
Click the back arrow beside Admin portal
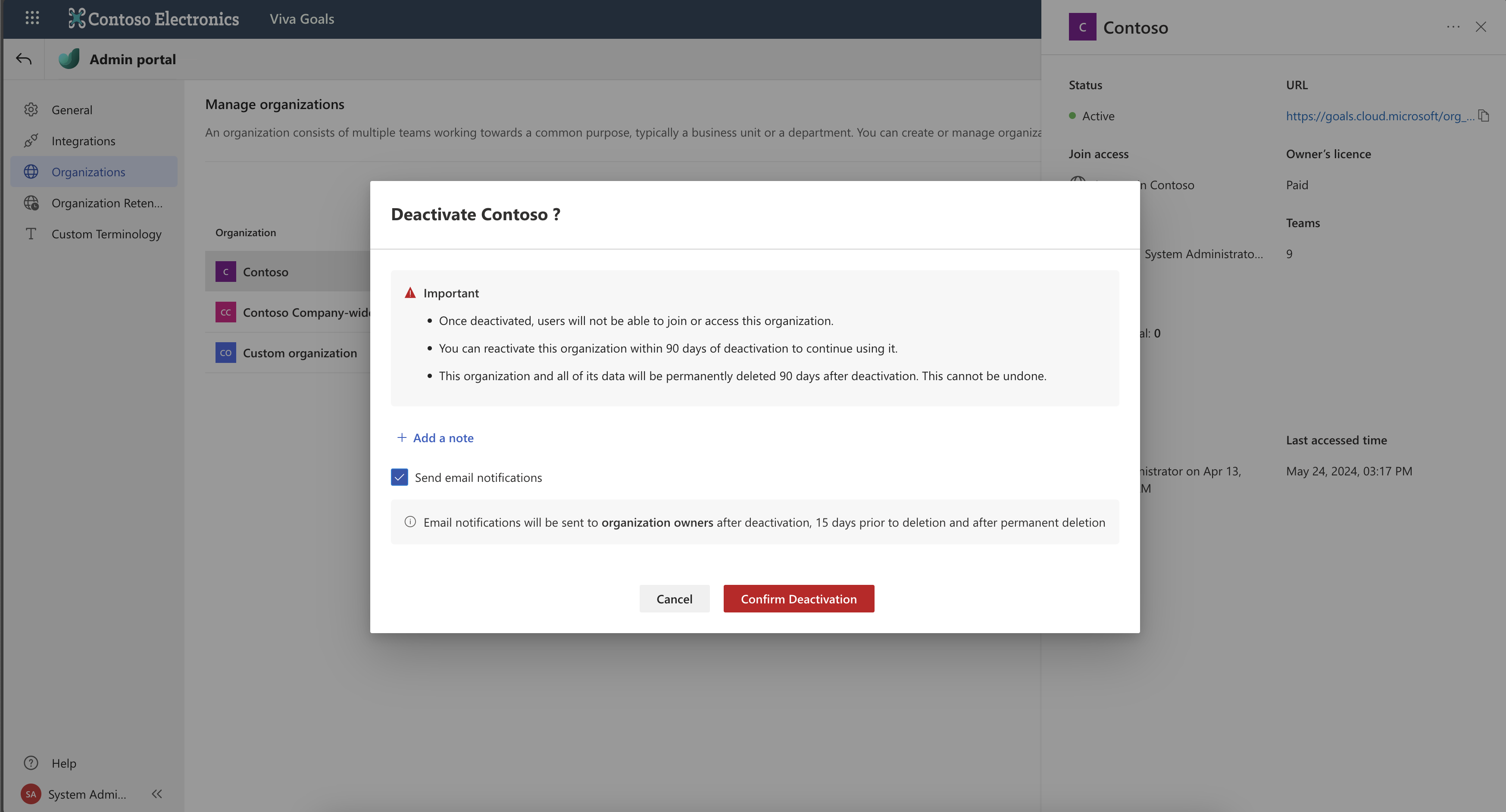tap(24, 59)
